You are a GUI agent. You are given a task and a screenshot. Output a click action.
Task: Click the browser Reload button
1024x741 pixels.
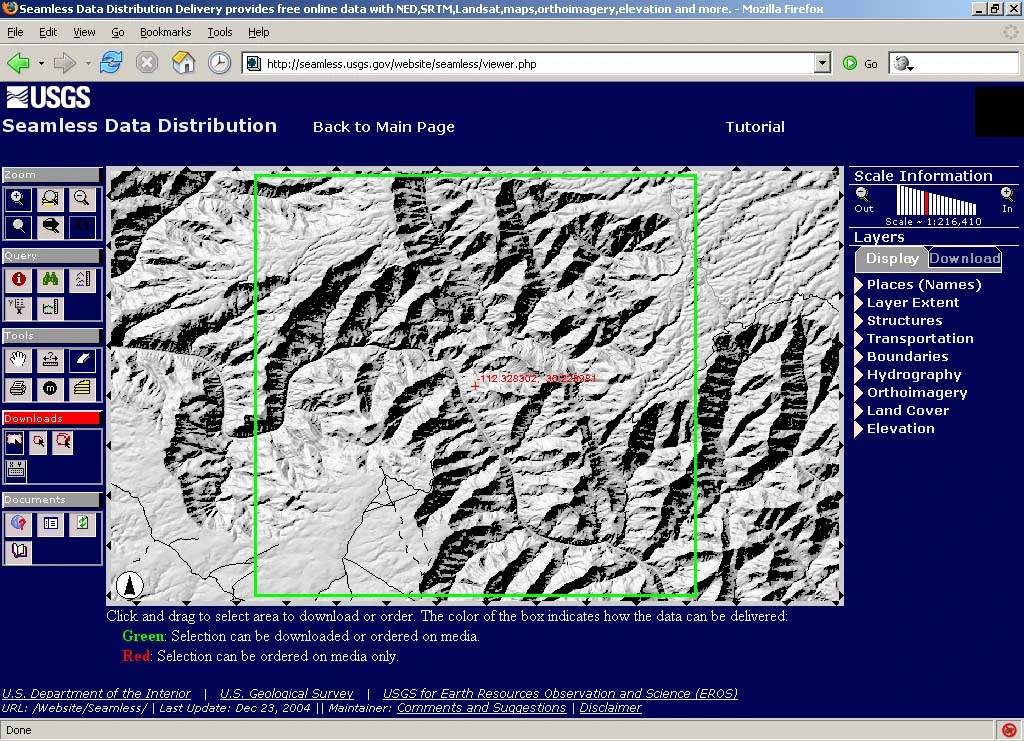pyautogui.click(x=111, y=63)
